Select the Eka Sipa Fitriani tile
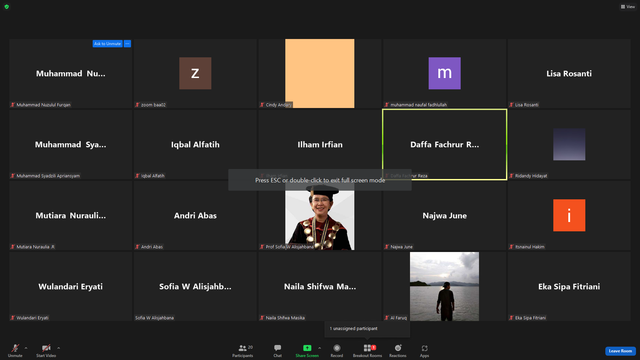 tap(569, 287)
